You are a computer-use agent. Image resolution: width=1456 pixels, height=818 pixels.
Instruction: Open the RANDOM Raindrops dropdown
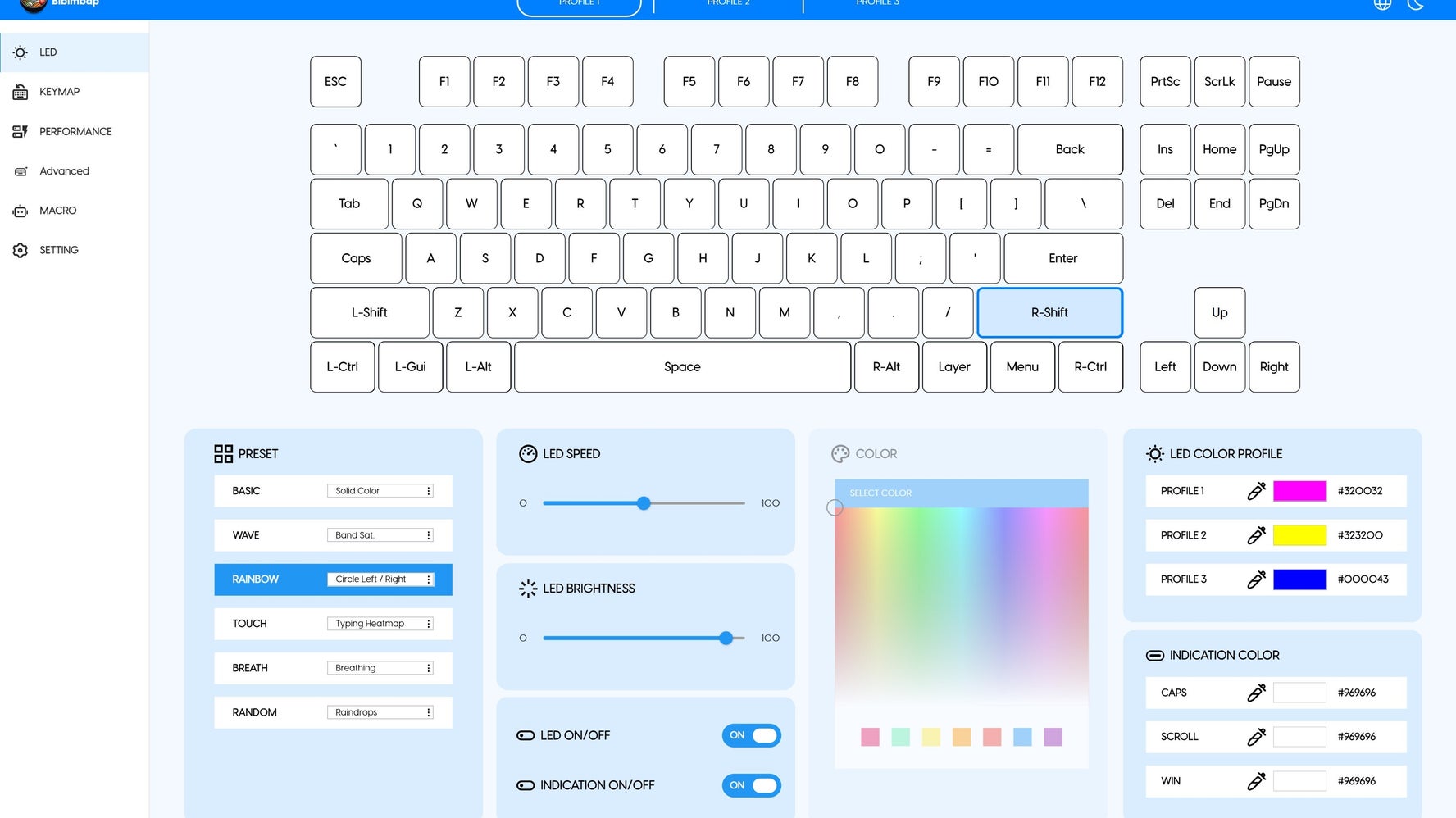coord(380,712)
